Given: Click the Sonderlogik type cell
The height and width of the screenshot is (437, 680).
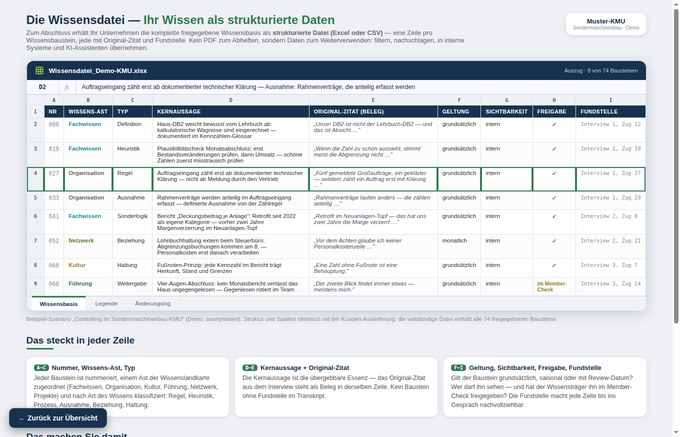Looking at the screenshot, I should click(132, 222).
